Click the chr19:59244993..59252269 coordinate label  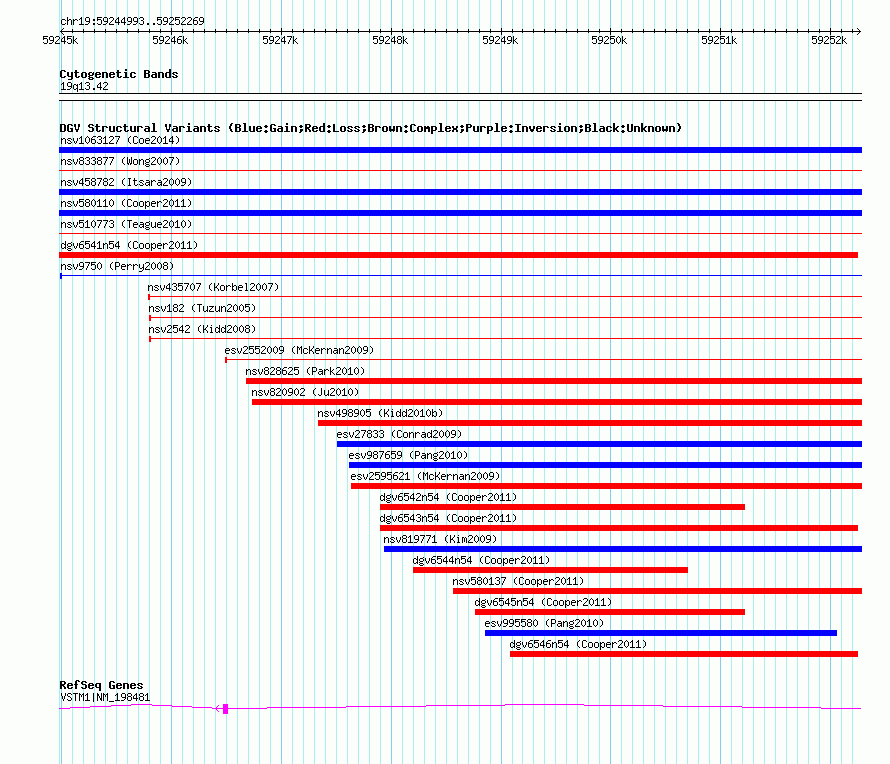pos(132,21)
